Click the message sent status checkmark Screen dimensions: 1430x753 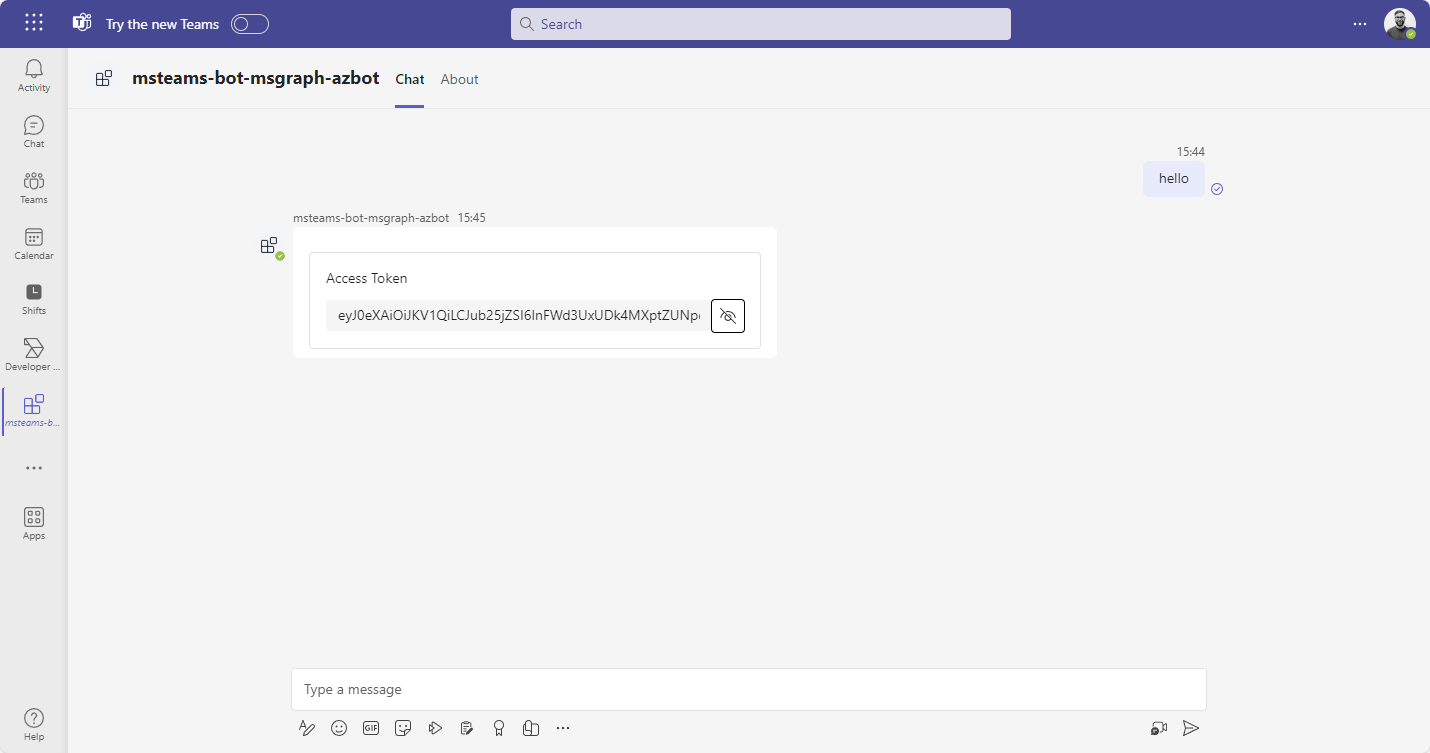coord(1217,189)
